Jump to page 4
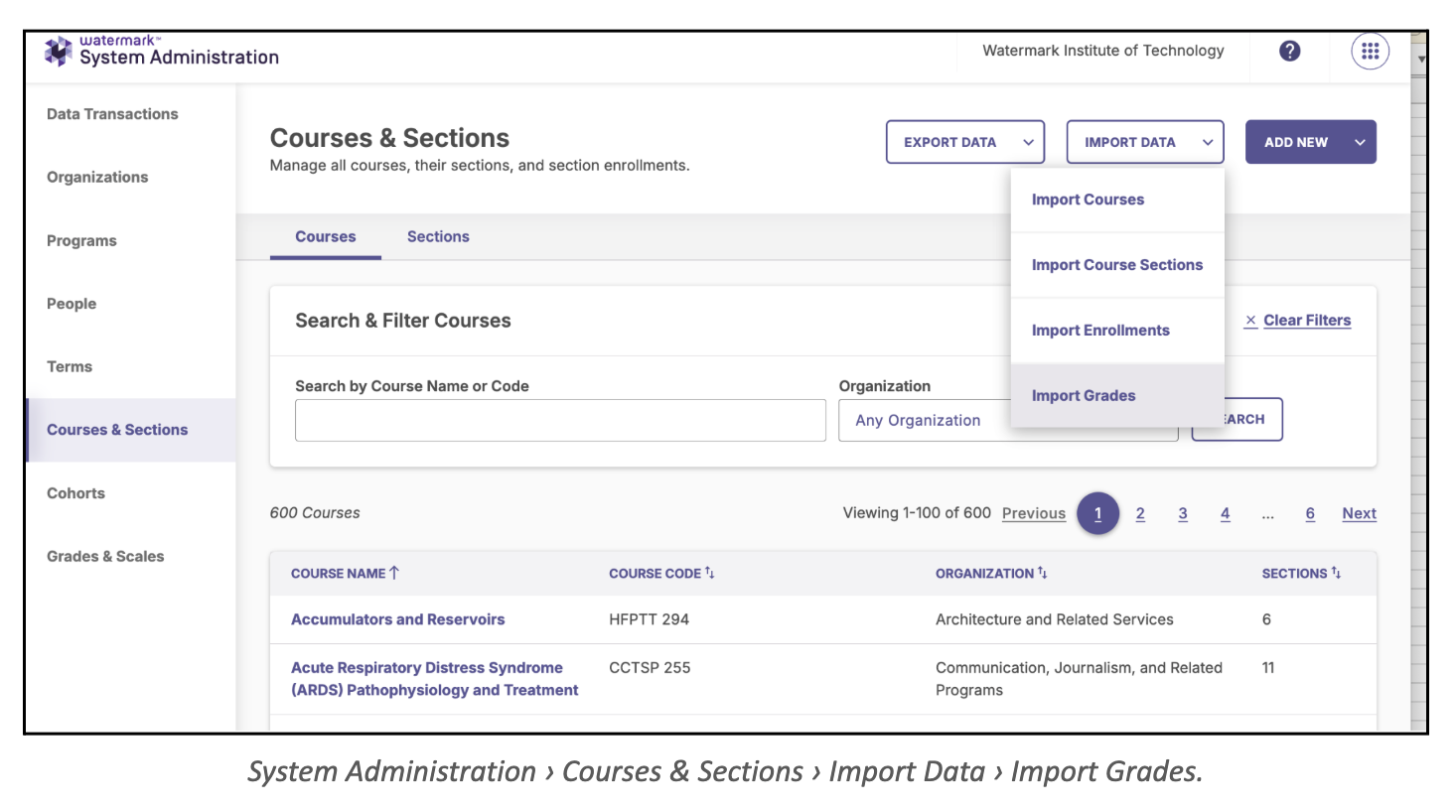The height and width of the screenshot is (812, 1456). (x=1225, y=513)
